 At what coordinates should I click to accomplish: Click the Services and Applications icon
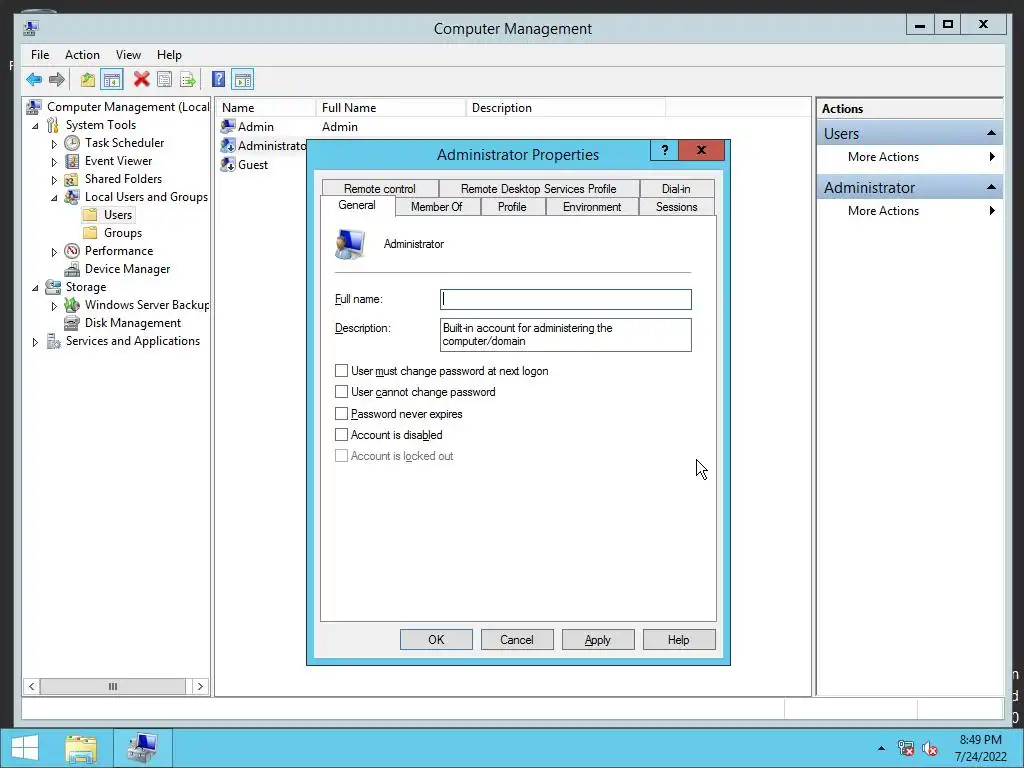[x=53, y=341]
